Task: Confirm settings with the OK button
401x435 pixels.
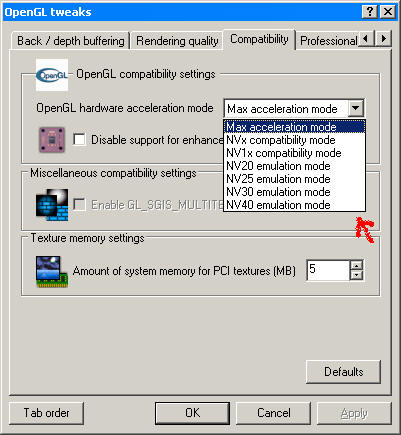Action: point(192,413)
